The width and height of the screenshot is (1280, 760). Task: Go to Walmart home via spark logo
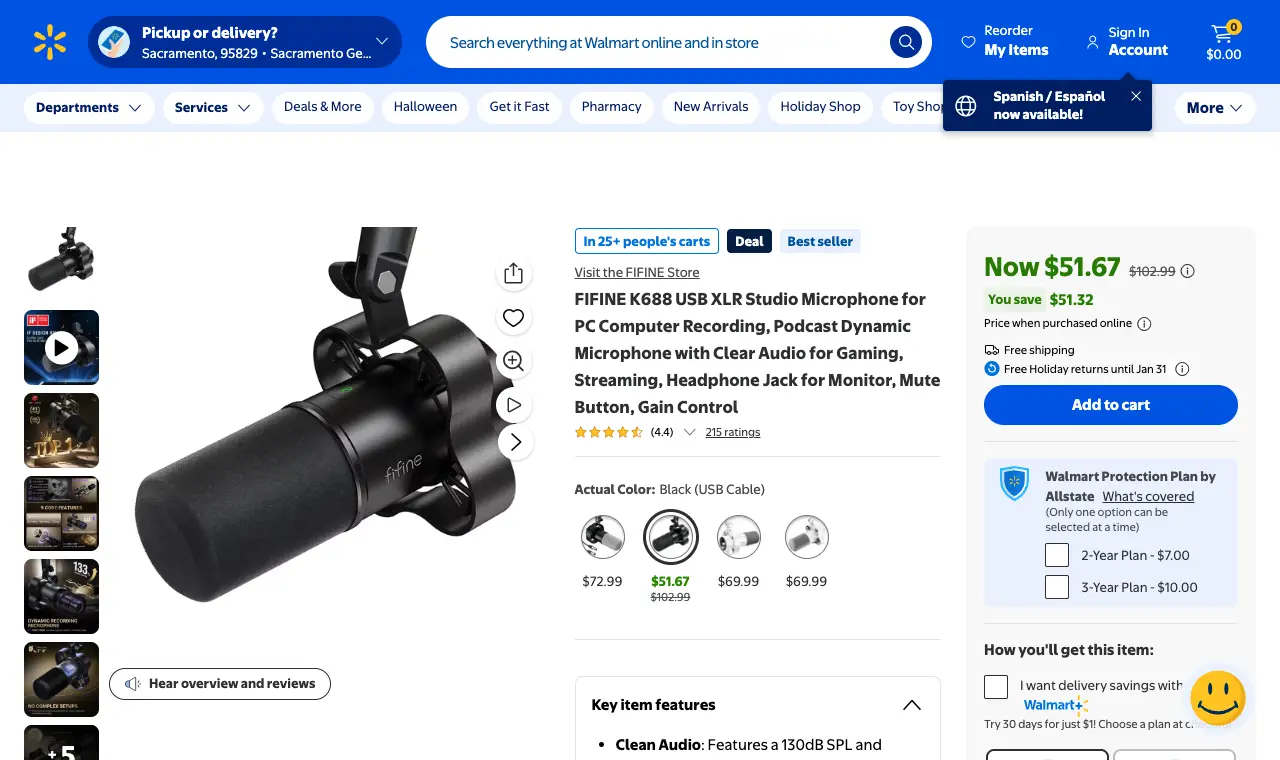50,42
